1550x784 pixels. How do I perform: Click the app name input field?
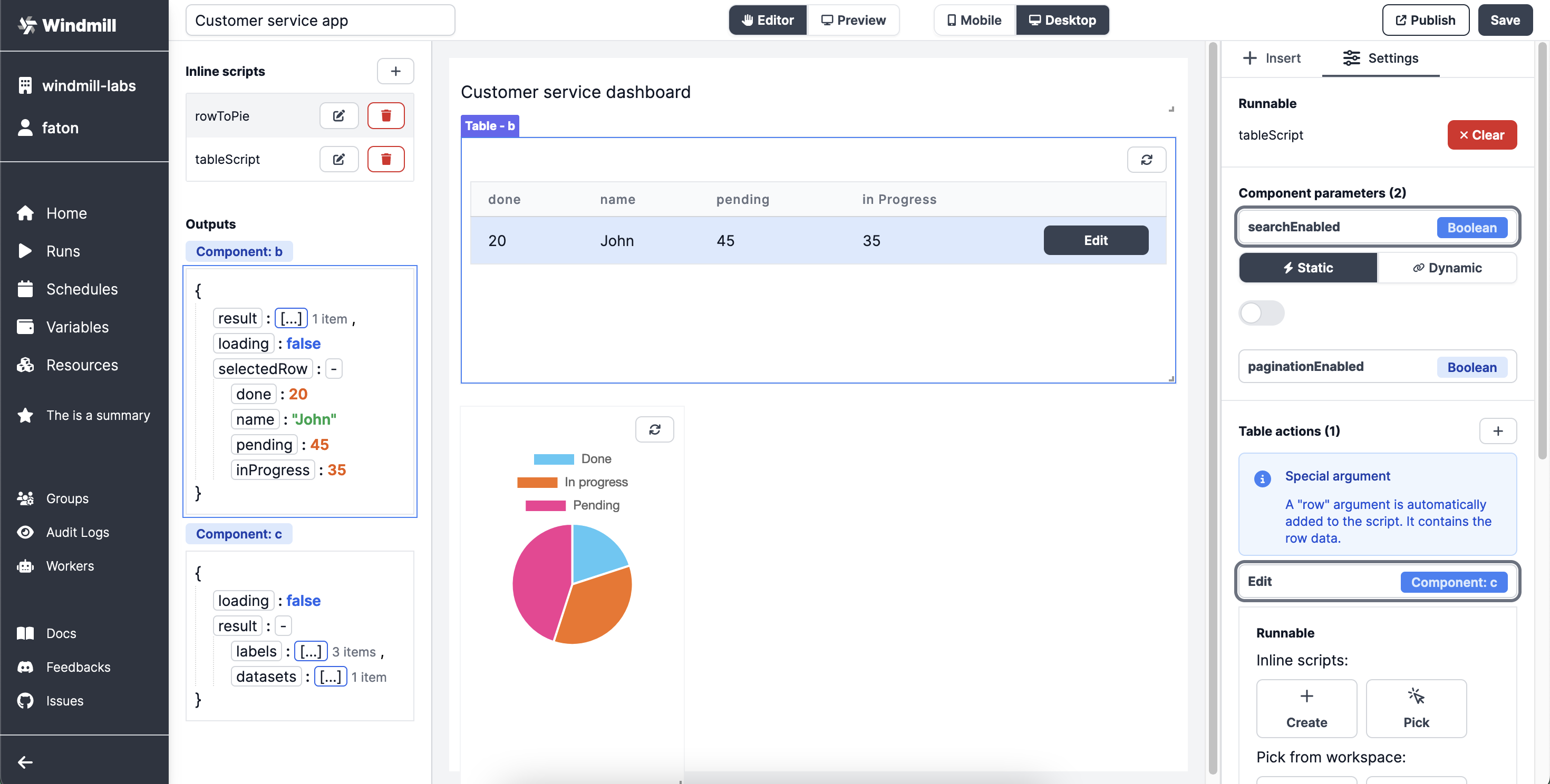pyautogui.click(x=319, y=21)
